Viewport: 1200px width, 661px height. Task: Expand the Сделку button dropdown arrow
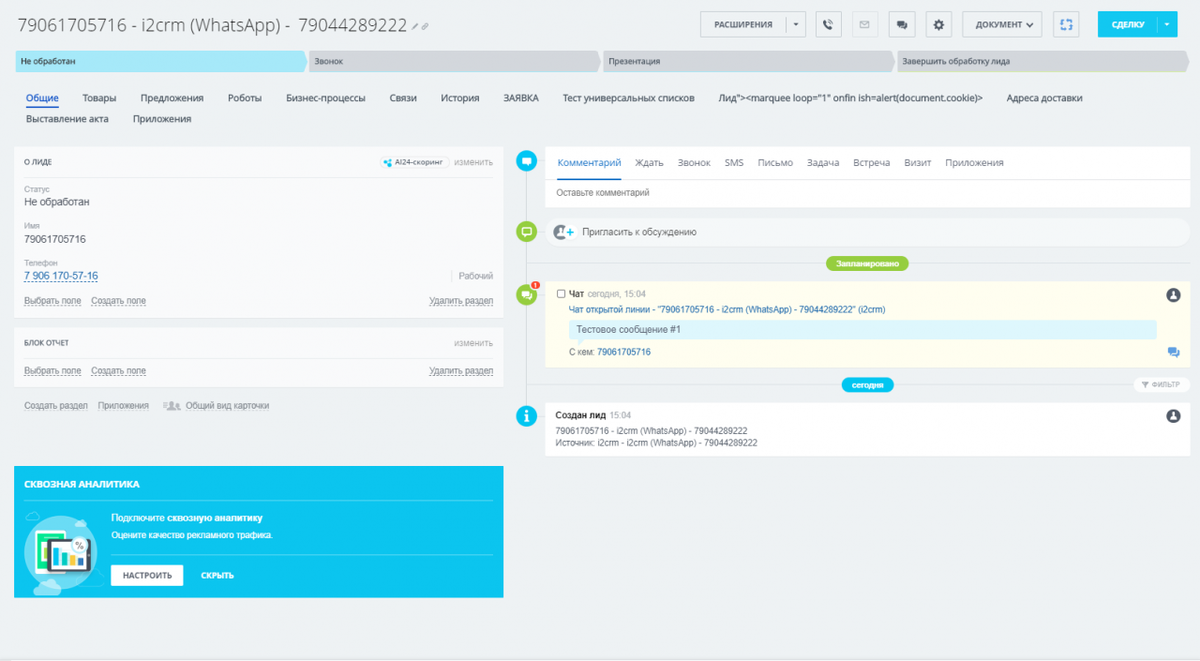(1167, 24)
